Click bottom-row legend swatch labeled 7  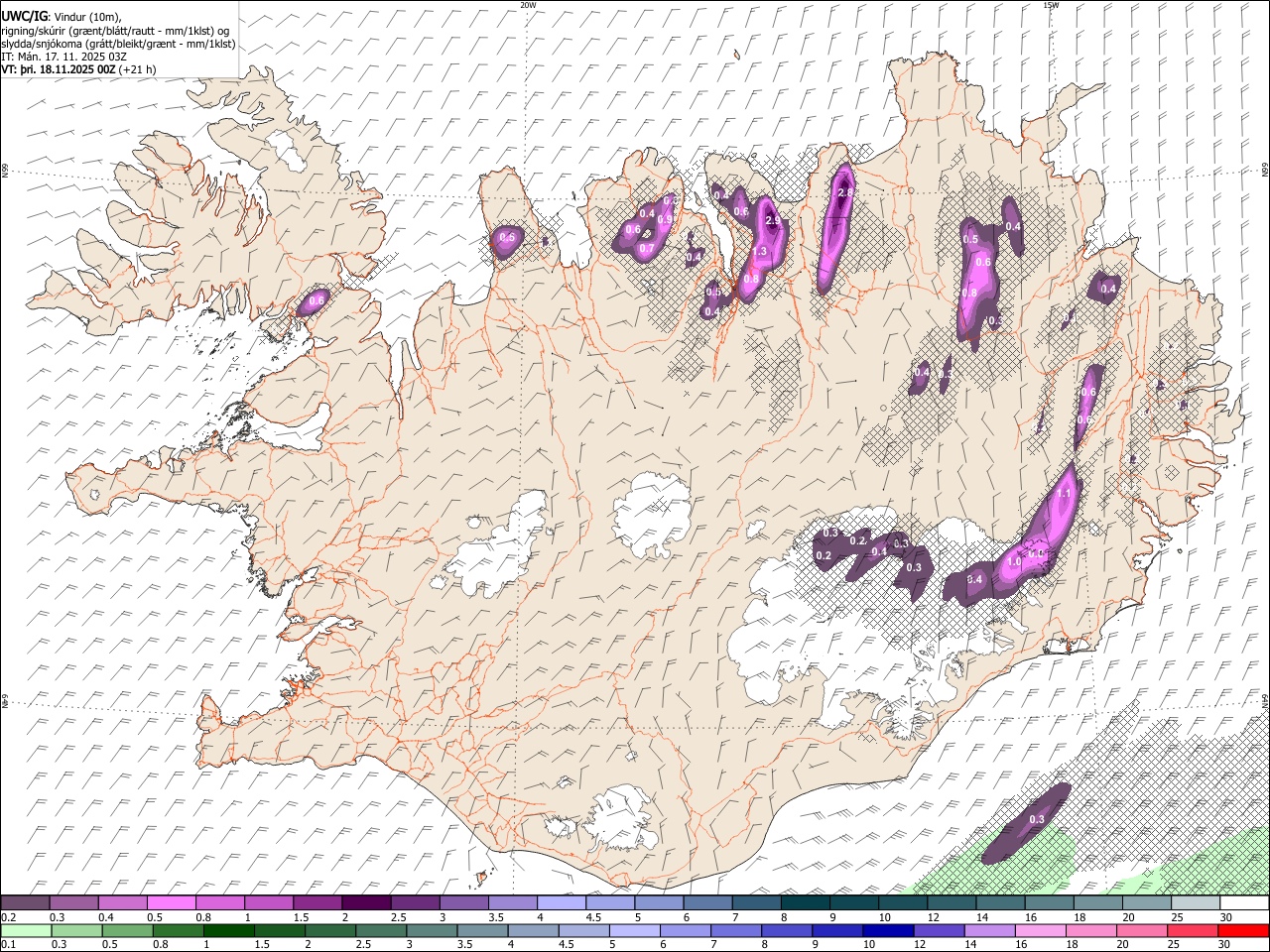point(734,930)
